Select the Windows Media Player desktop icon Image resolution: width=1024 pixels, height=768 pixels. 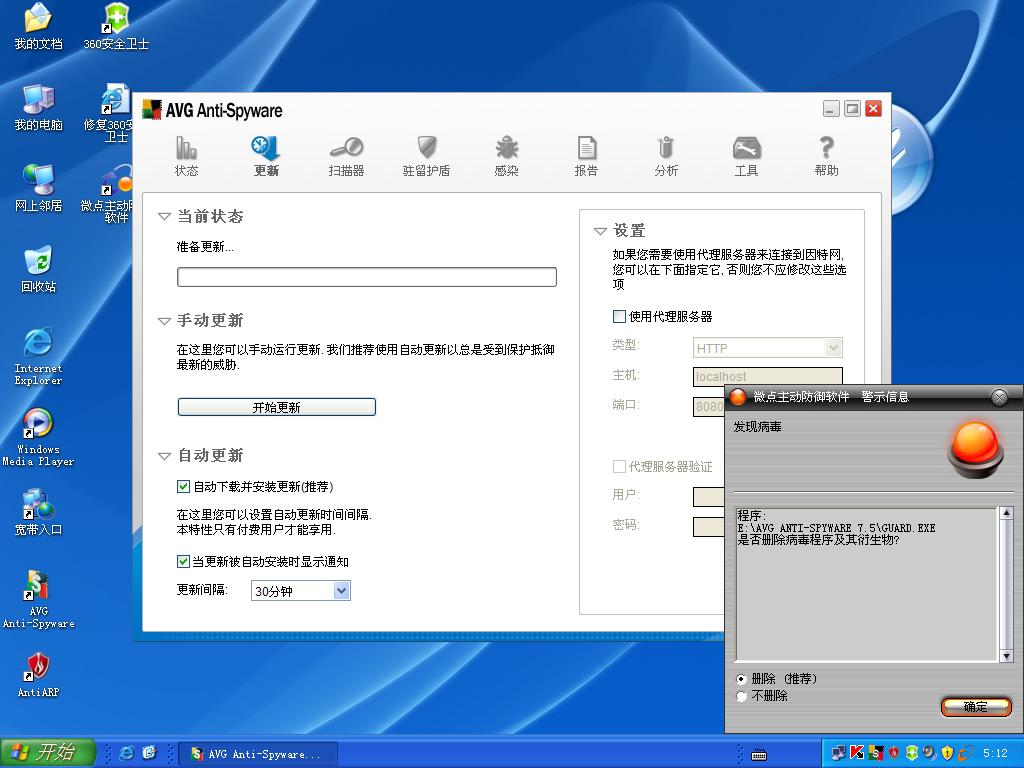(x=39, y=437)
